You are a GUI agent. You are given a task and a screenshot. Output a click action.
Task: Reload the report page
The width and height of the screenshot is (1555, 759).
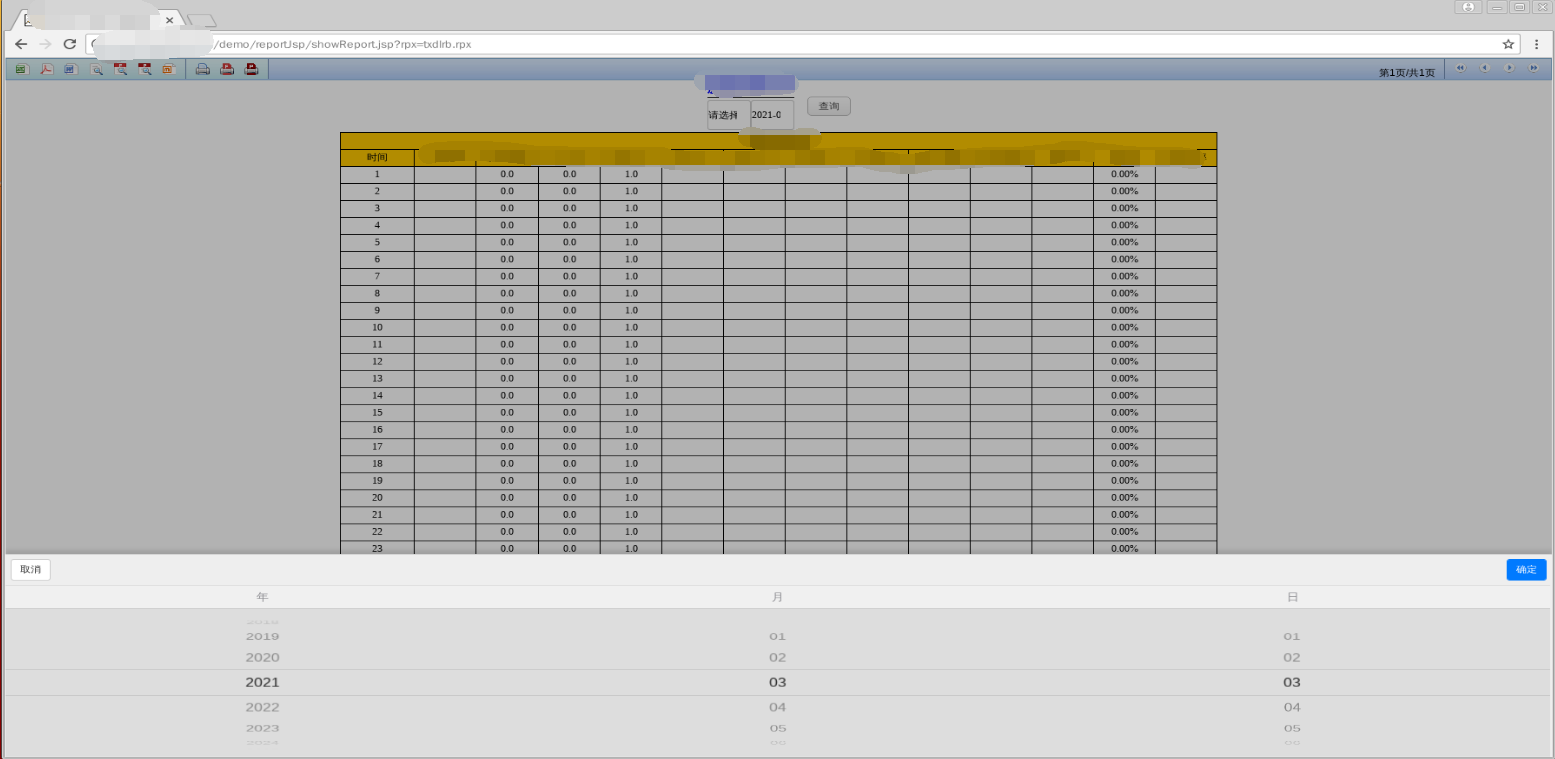70,44
